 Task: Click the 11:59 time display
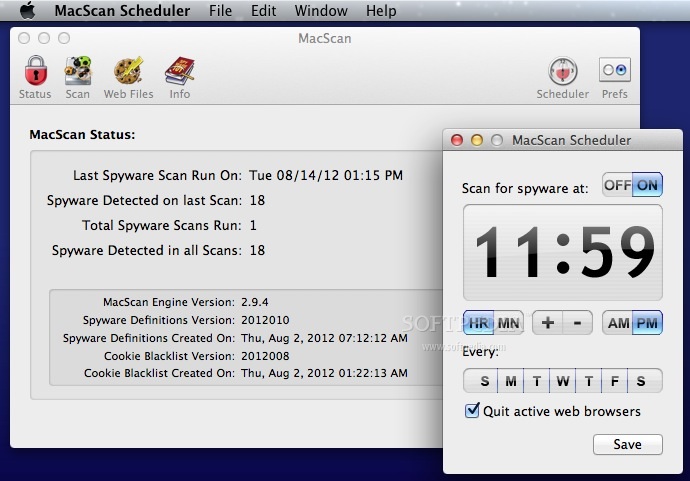(x=563, y=252)
